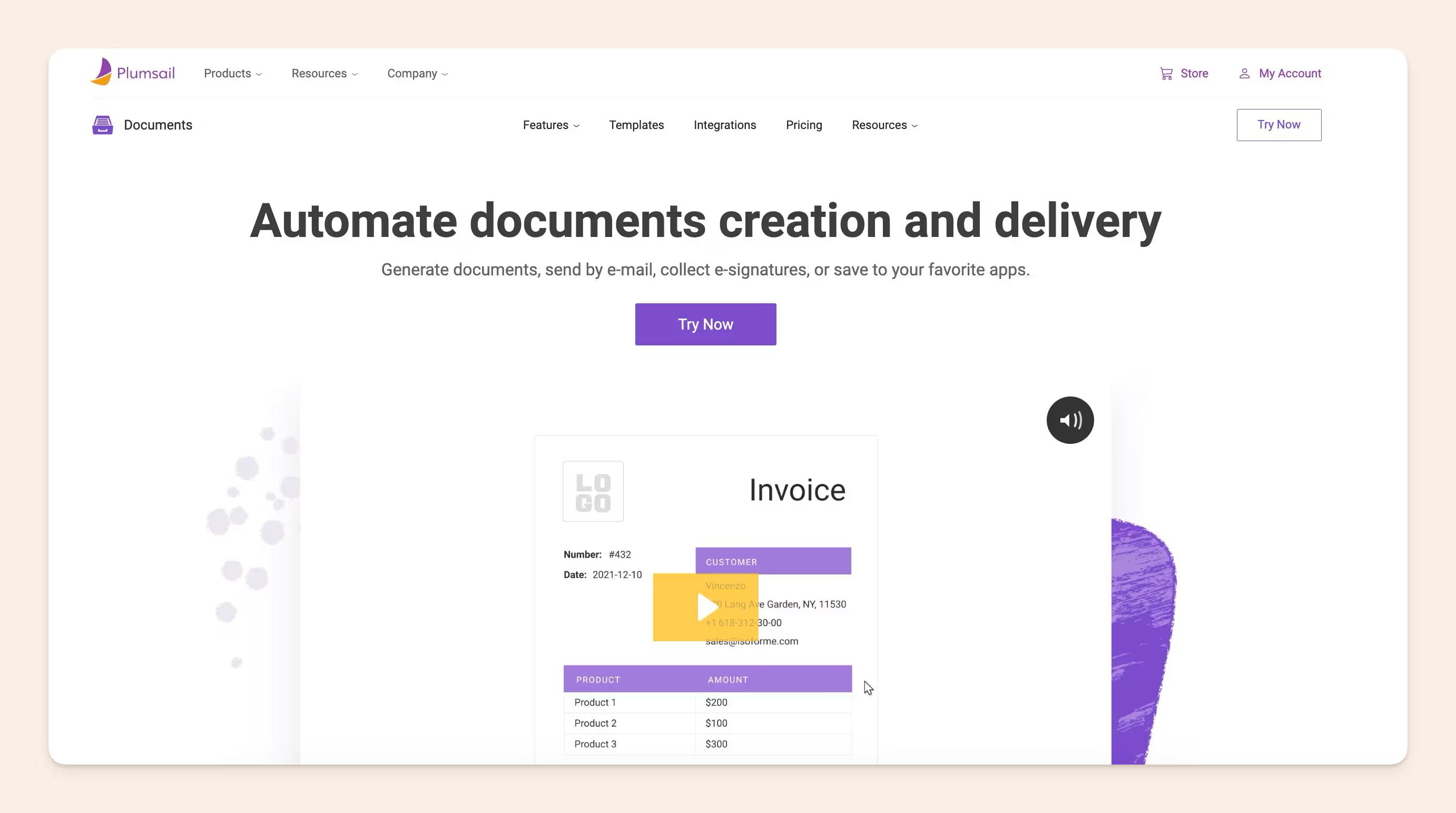Click the Product 2 row cell
Image resolution: width=1456 pixels, height=813 pixels.
(629, 723)
